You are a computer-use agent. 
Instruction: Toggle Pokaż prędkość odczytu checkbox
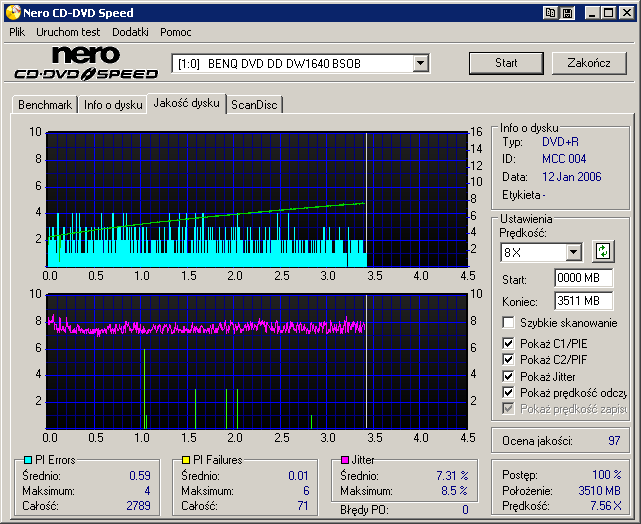pos(508,392)
